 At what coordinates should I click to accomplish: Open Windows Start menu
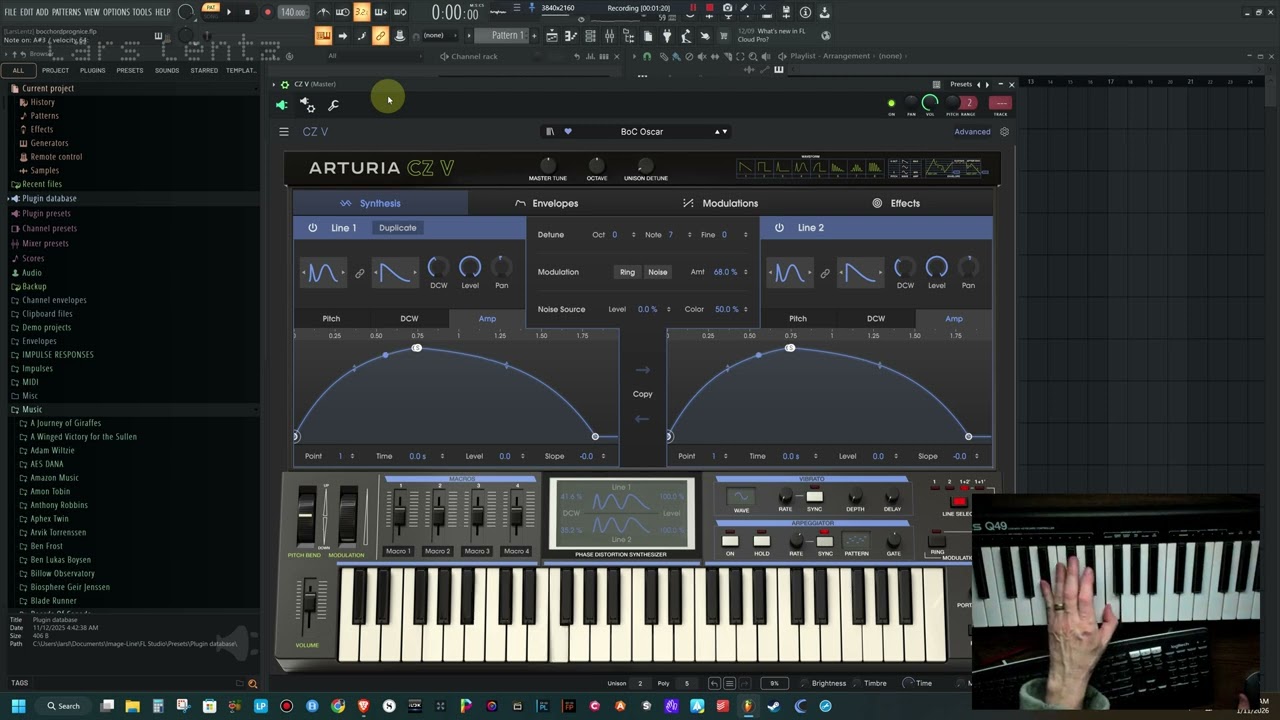coord(18,706)
